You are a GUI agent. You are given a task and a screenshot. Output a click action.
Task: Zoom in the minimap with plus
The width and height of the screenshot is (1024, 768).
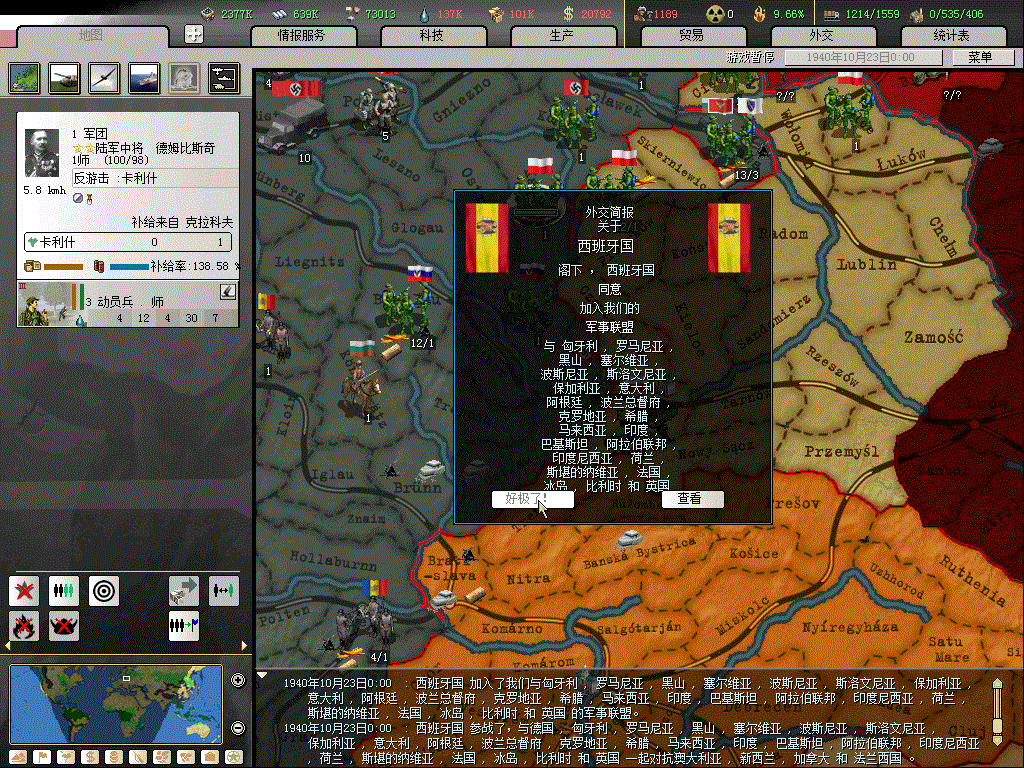click(238, 680)
